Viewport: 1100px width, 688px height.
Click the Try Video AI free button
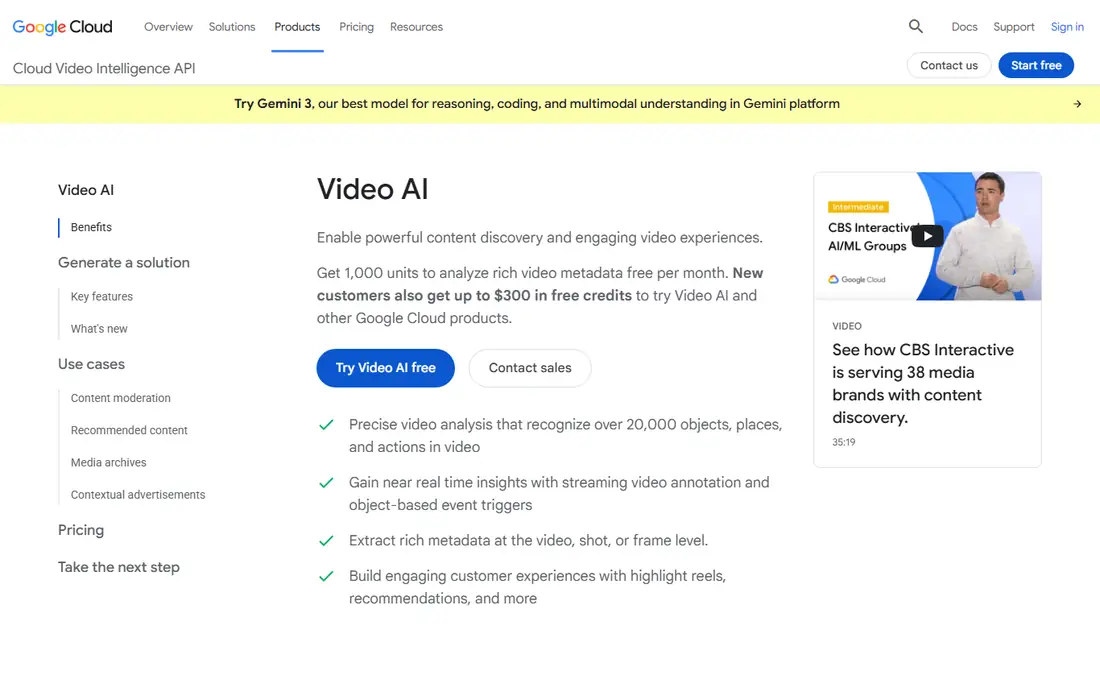click(x=385, y=367)
